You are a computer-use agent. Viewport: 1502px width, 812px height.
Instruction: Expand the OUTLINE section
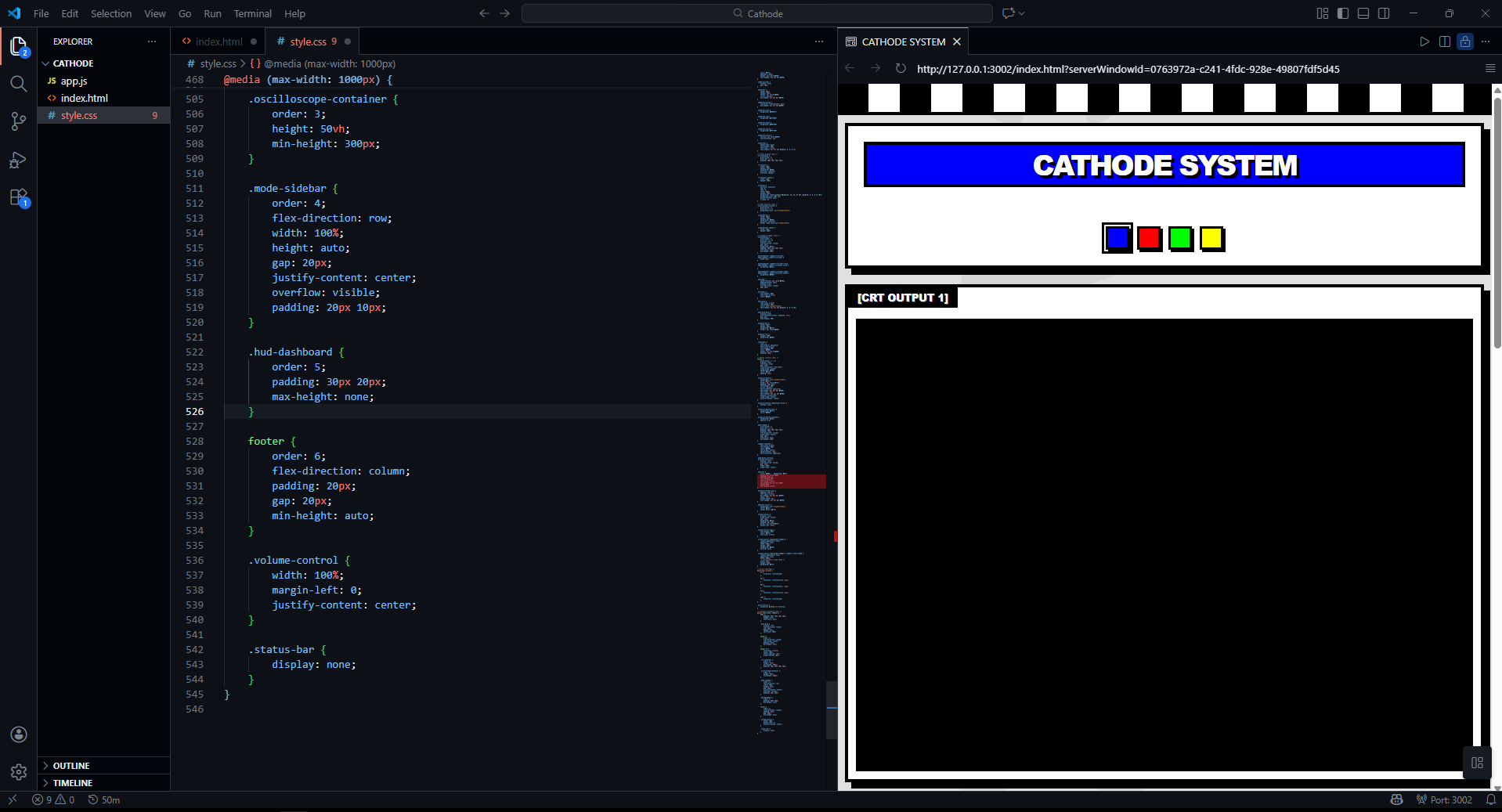click(x=71, y=766)
